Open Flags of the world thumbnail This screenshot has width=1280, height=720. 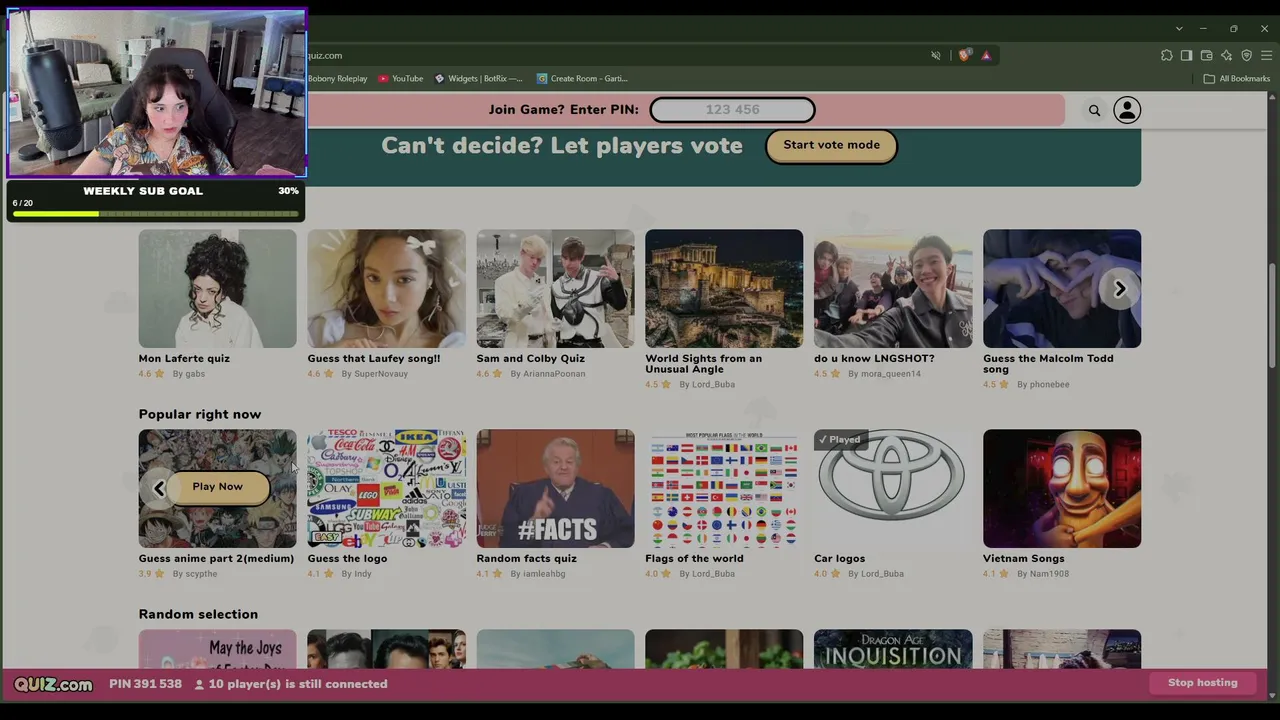[x=724, y=489]
